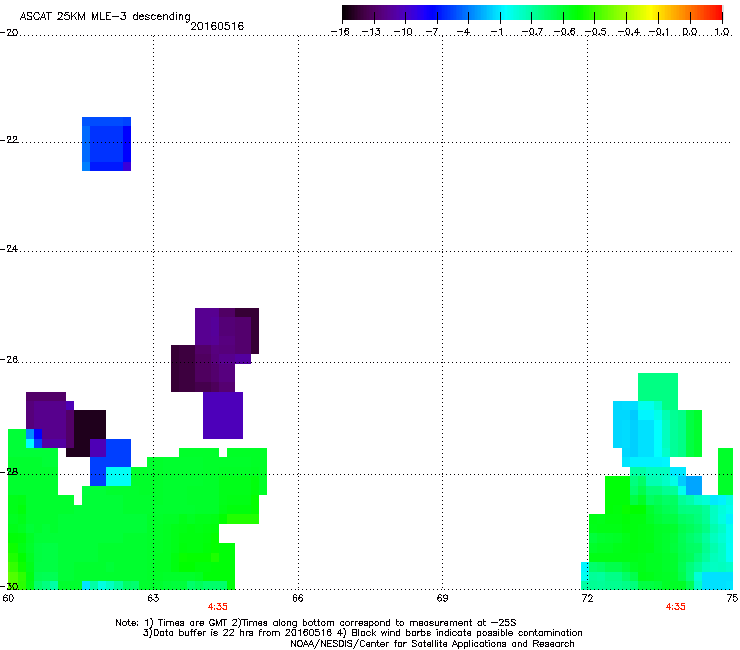Click the color bar label '-13'
This screenshot has width=740, height=650.
tap(371, 32)
